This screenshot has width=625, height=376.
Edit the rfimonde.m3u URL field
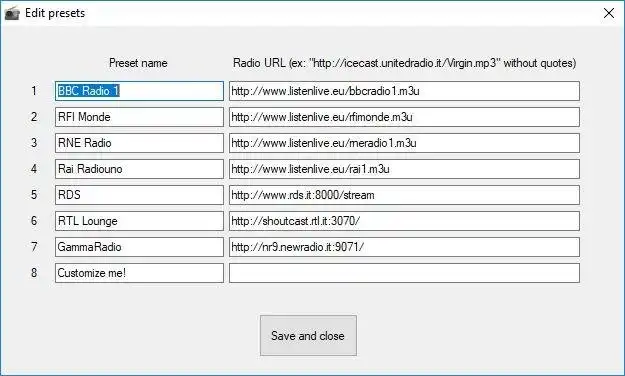(x=404, y=117)
